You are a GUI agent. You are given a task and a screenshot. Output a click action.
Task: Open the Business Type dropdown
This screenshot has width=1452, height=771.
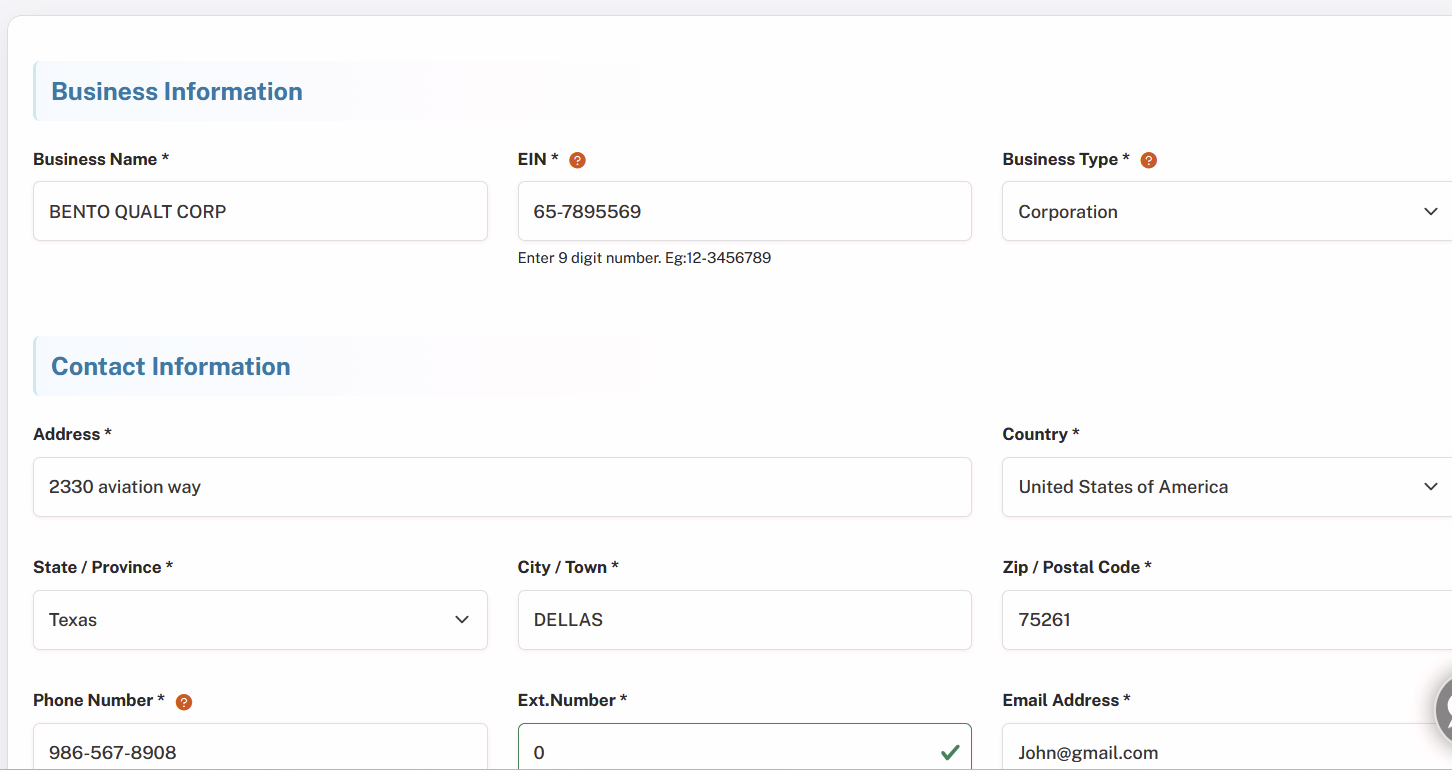coord(1227,211)
